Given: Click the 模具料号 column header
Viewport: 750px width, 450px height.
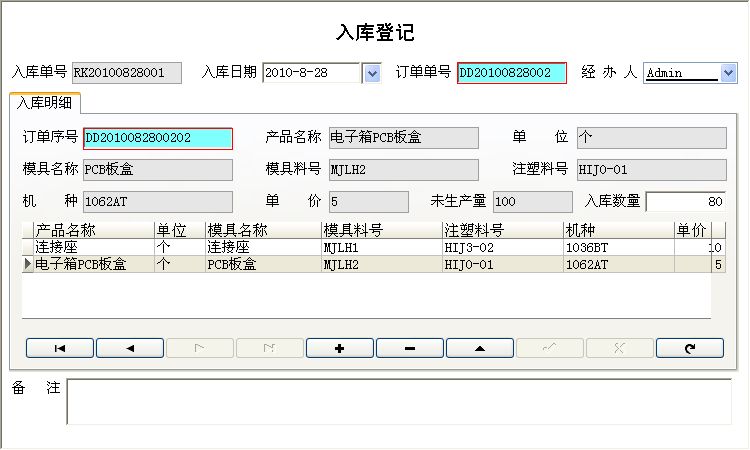Looking at the screenshot, I should (x=382, y=230).
